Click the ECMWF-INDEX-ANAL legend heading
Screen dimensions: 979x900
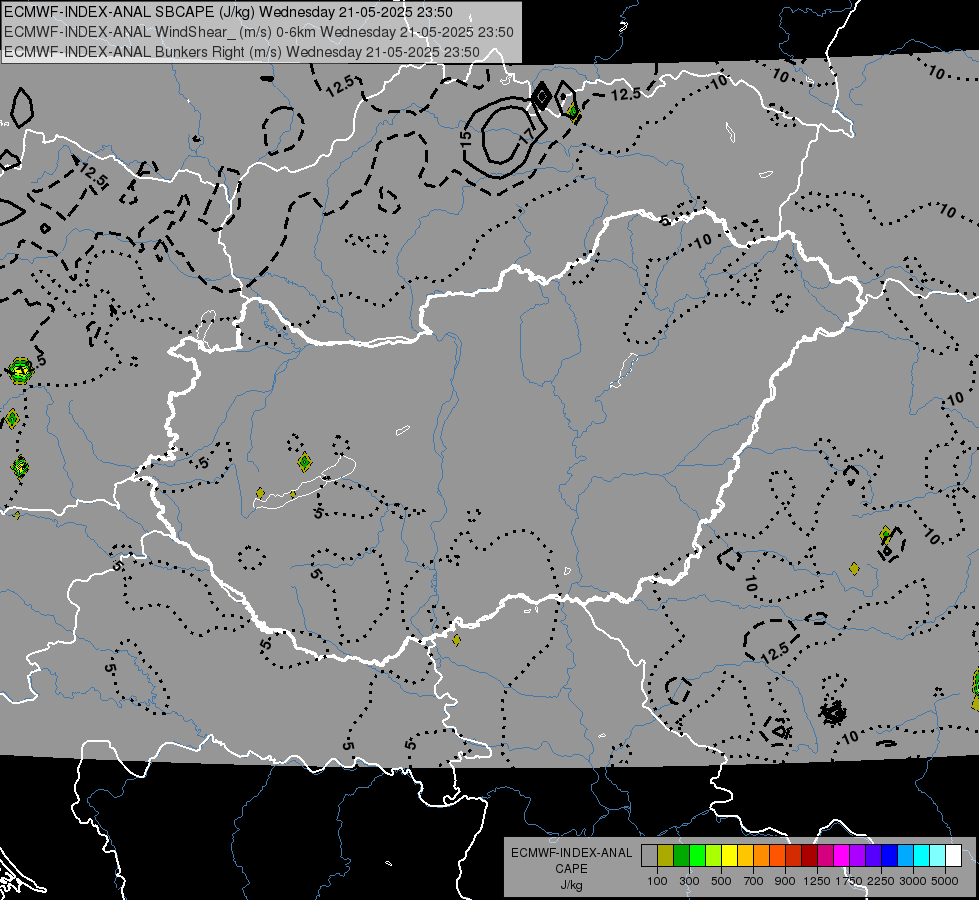tap(571, 853)
